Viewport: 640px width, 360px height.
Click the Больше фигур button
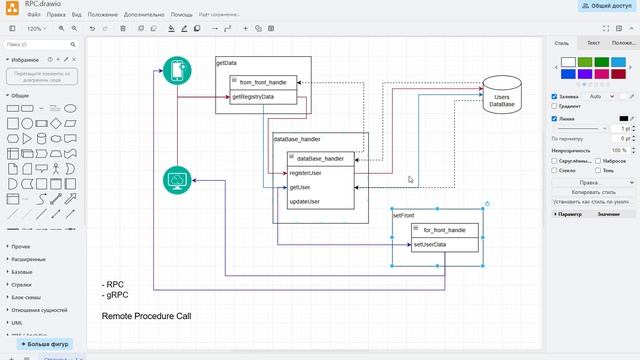coord(45,344)
